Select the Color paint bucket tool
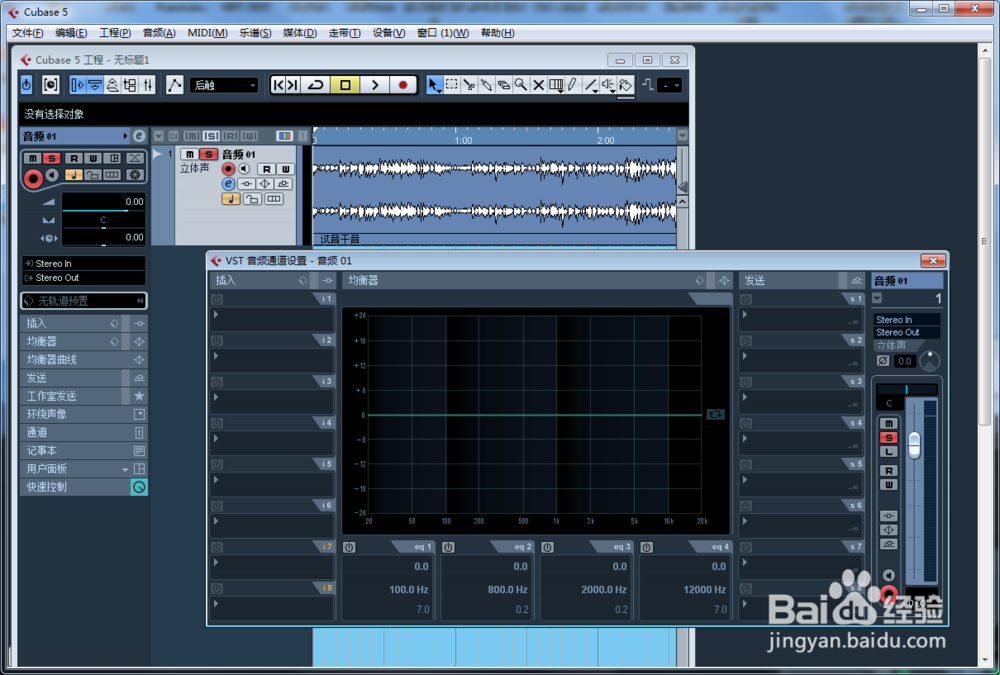Viewport: 1000px width, 675px height. [626, 85]
